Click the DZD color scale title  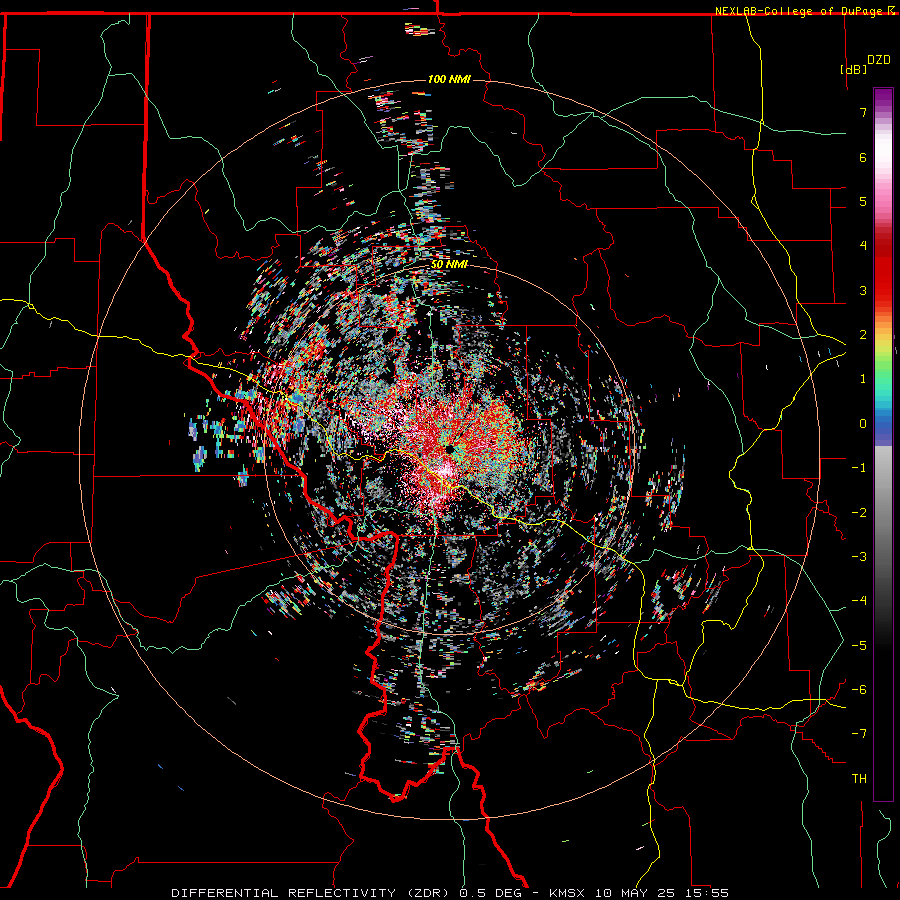click(x=879, y=60)
